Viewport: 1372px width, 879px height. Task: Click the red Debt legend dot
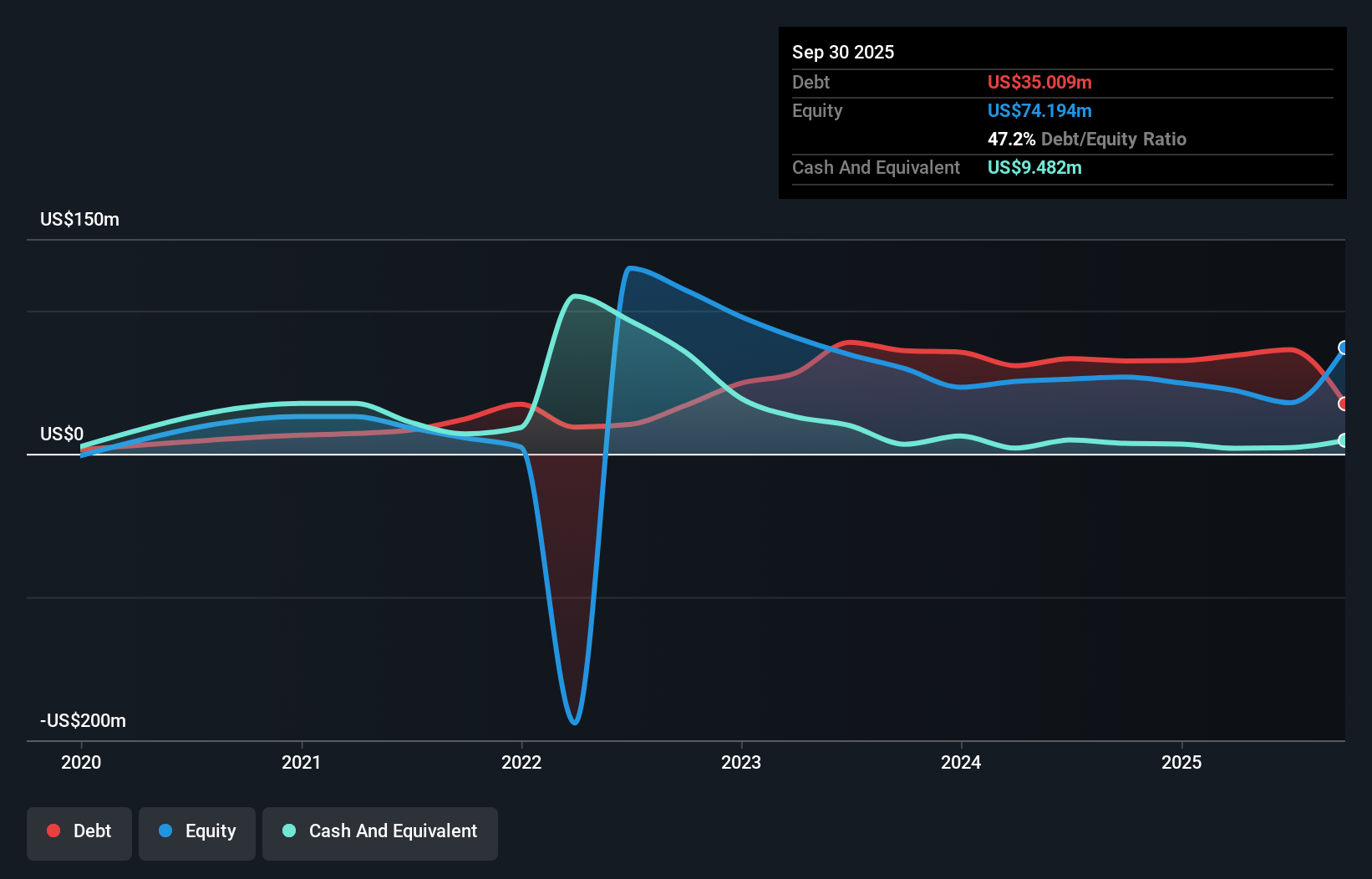pyautogui.click(x=53, y=831)
